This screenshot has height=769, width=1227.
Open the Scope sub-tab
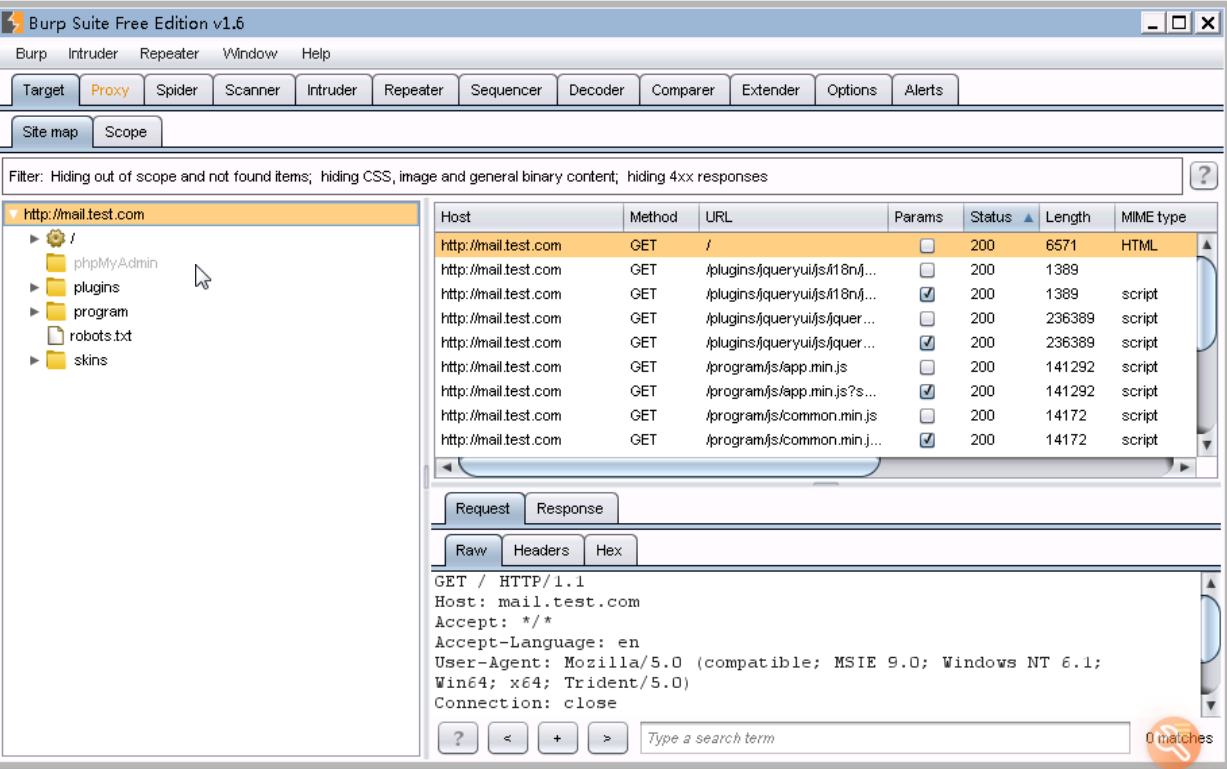click(126, 132)
